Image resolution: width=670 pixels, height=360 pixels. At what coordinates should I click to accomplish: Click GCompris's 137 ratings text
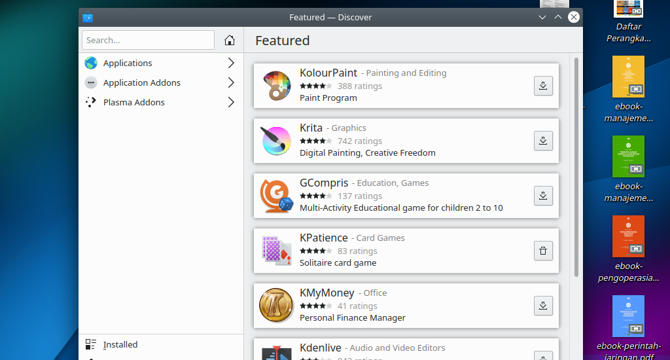360,196
